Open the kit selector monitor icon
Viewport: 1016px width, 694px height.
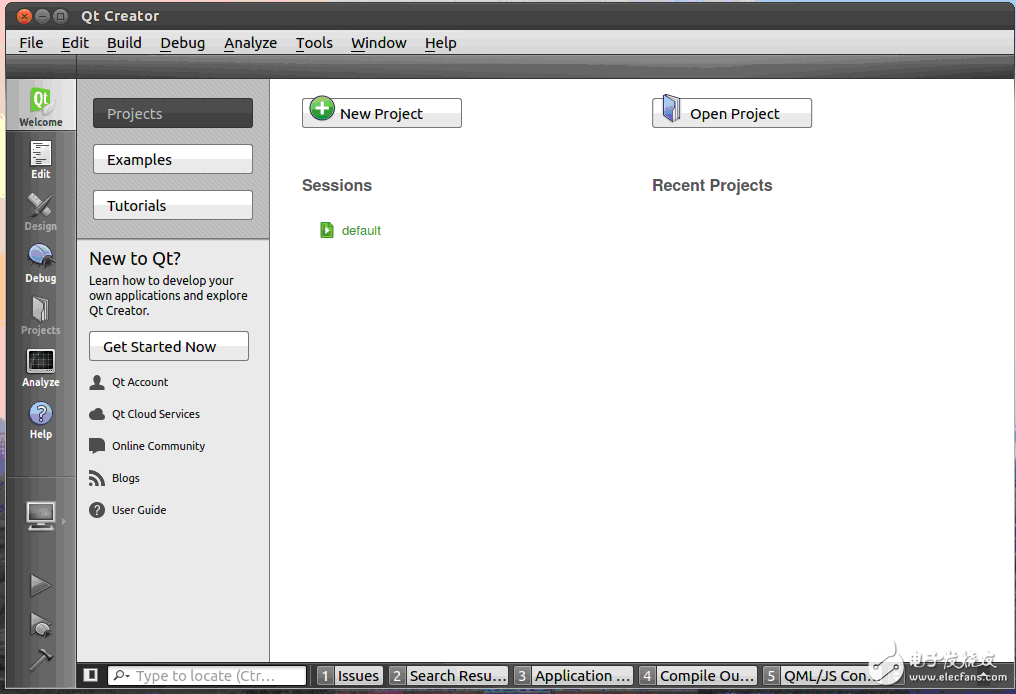(41, 516)
